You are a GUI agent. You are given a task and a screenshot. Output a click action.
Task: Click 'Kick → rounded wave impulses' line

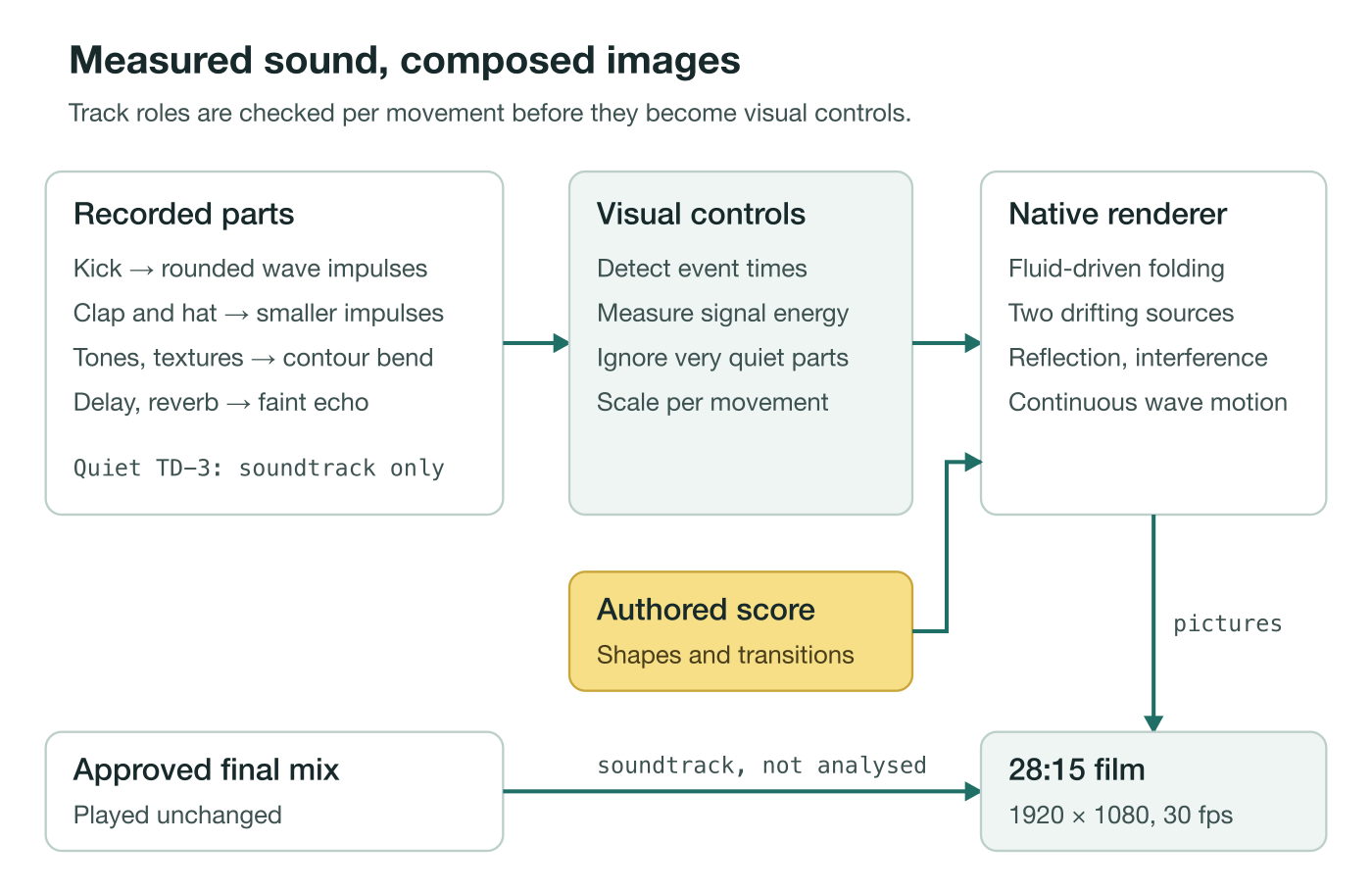point(250,269)
